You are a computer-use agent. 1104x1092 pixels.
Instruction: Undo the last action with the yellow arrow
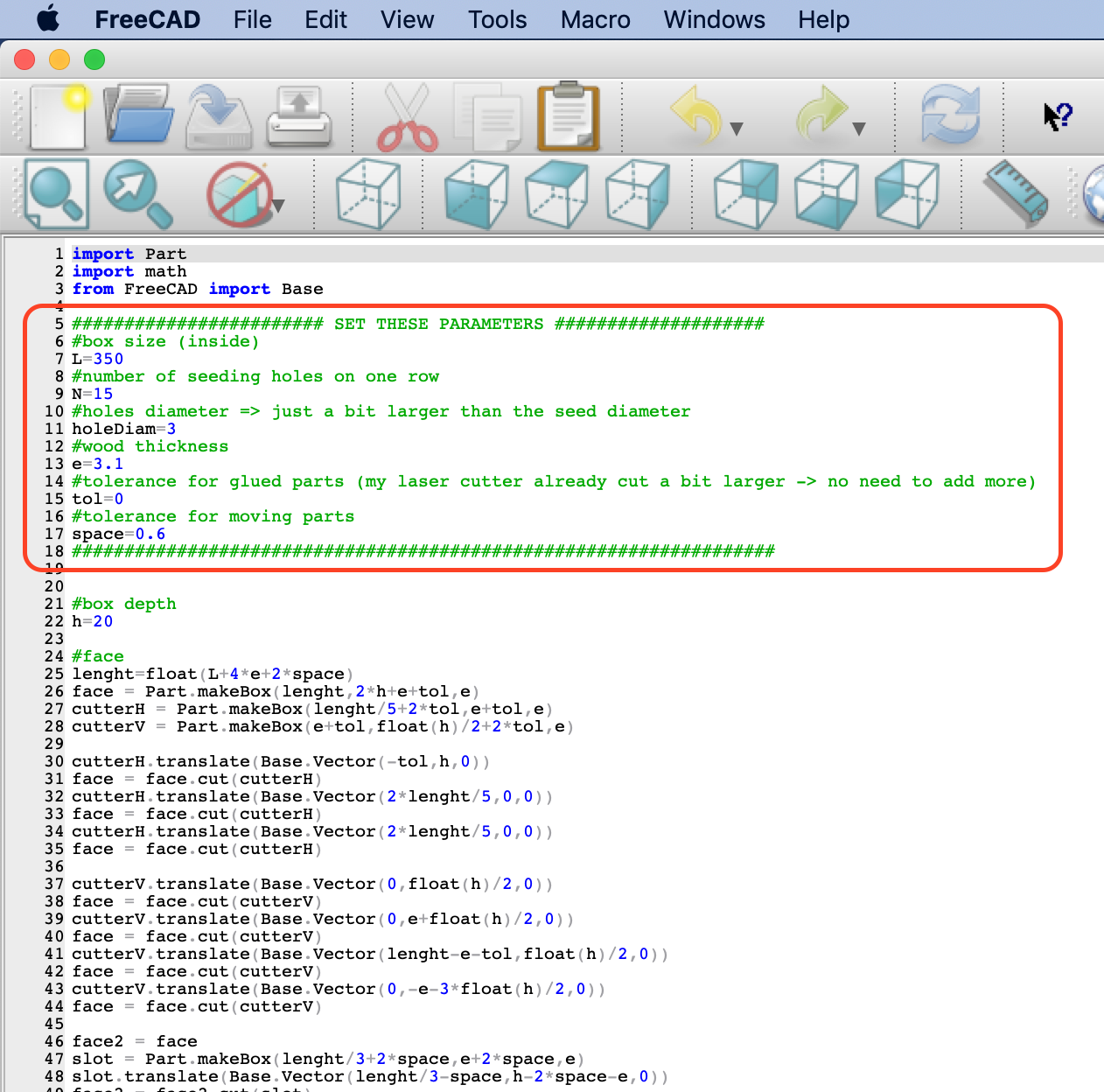click(696, 114)
